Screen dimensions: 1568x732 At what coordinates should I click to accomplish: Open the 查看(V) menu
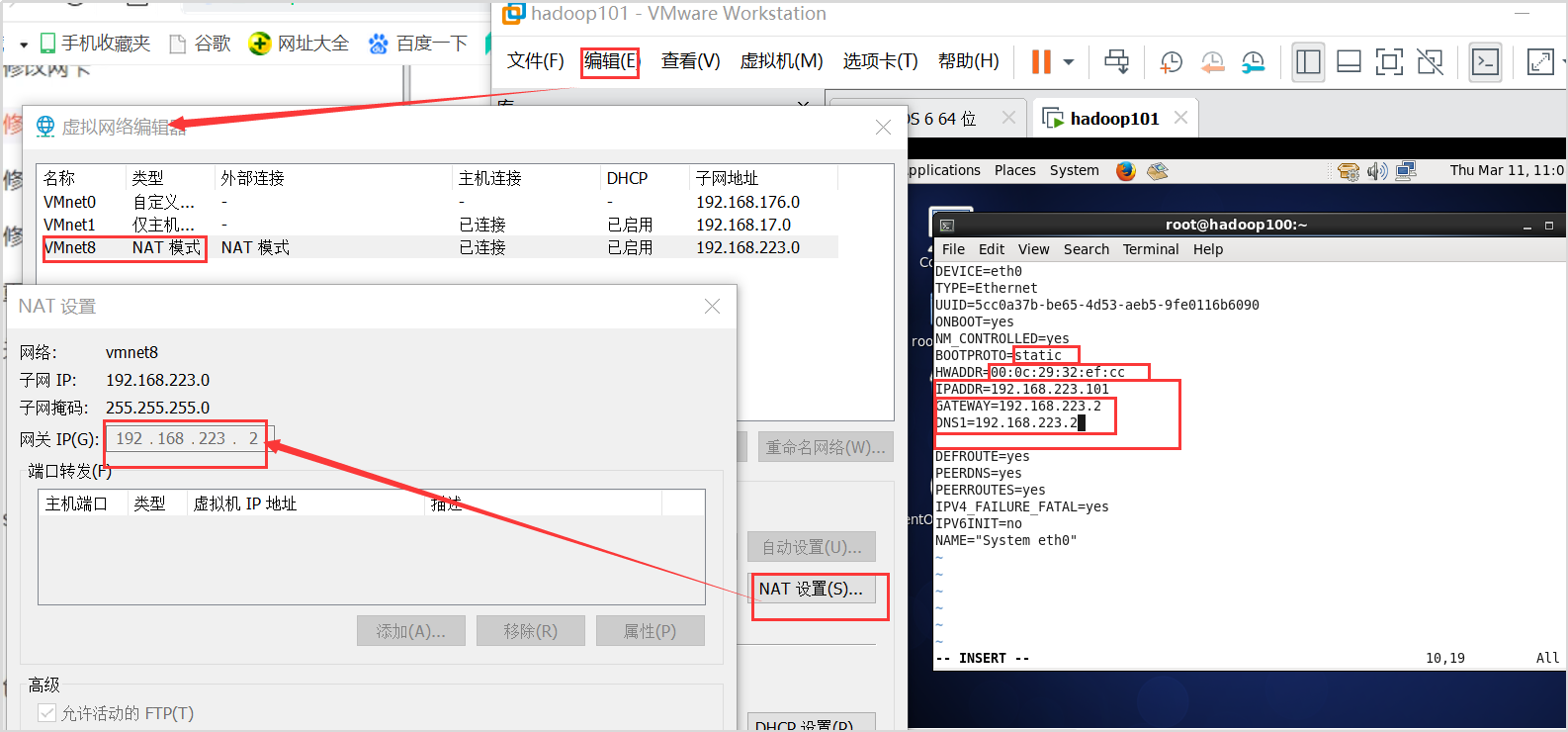(690, 61)
